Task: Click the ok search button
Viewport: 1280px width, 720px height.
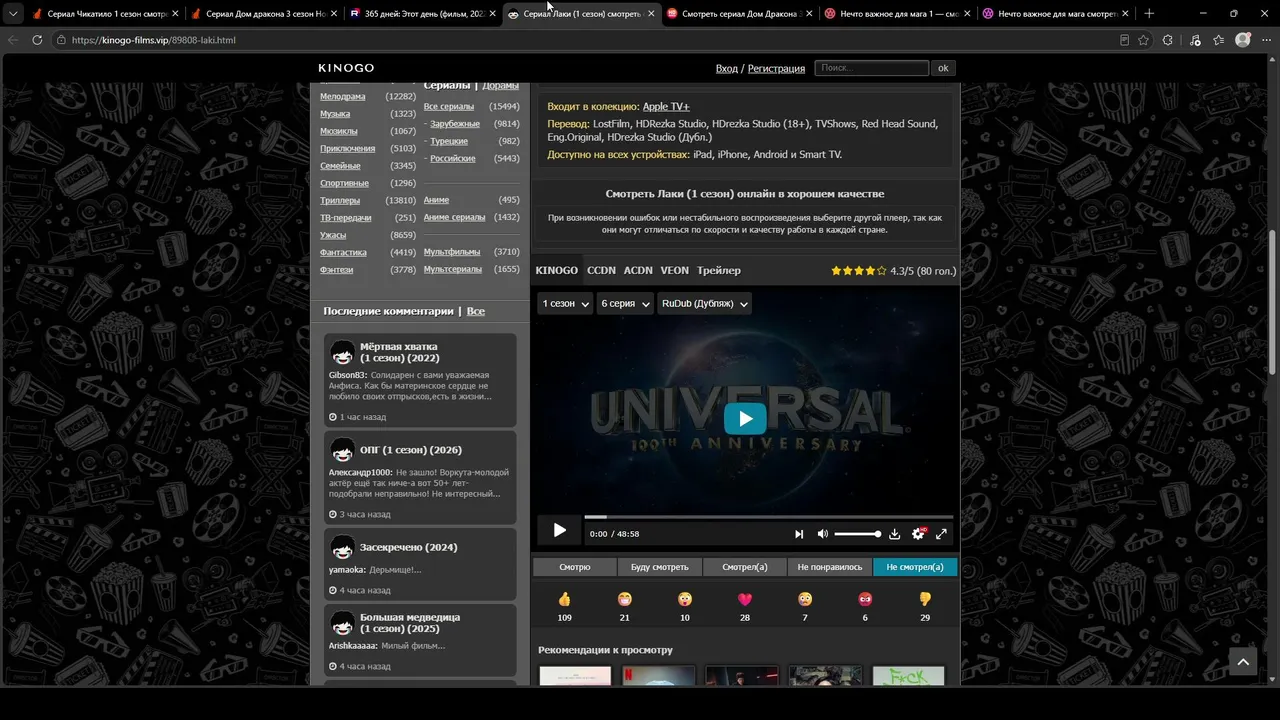Action: (943, 68)
